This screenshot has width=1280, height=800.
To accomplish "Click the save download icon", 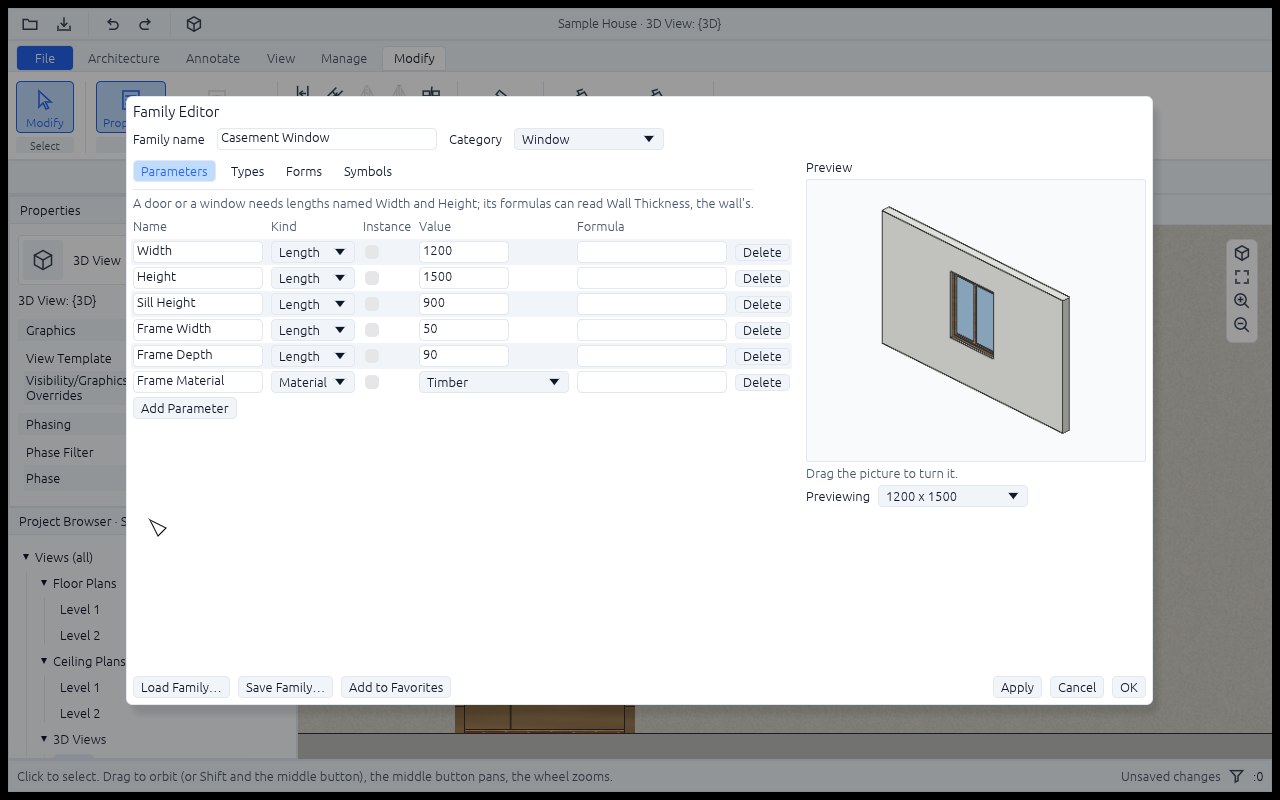I will click(64, 24).
